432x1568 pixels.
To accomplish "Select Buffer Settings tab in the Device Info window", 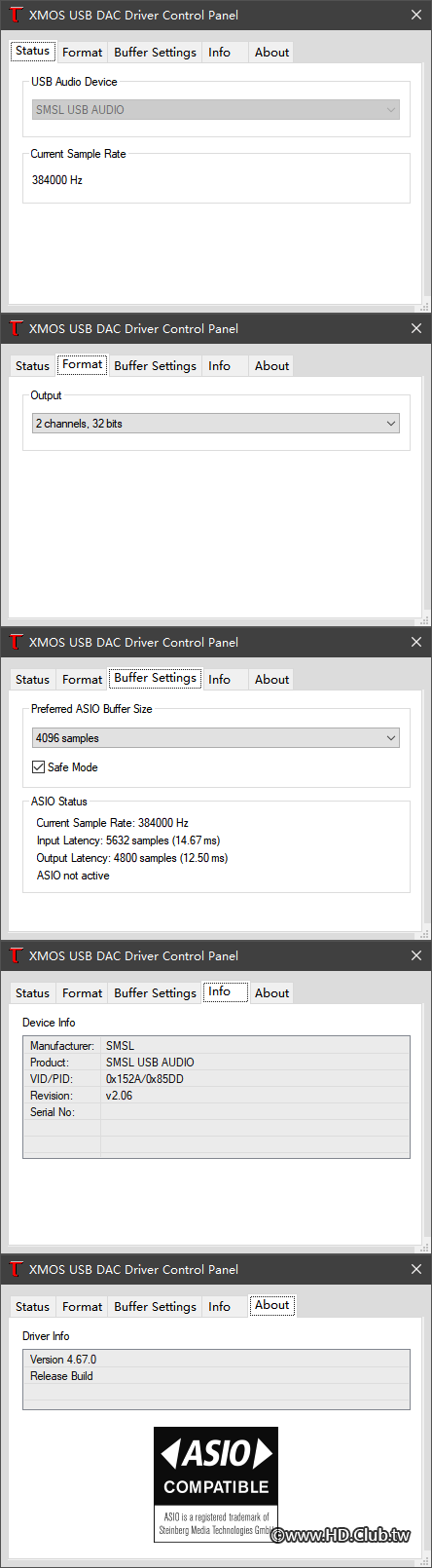I will 155,993.
